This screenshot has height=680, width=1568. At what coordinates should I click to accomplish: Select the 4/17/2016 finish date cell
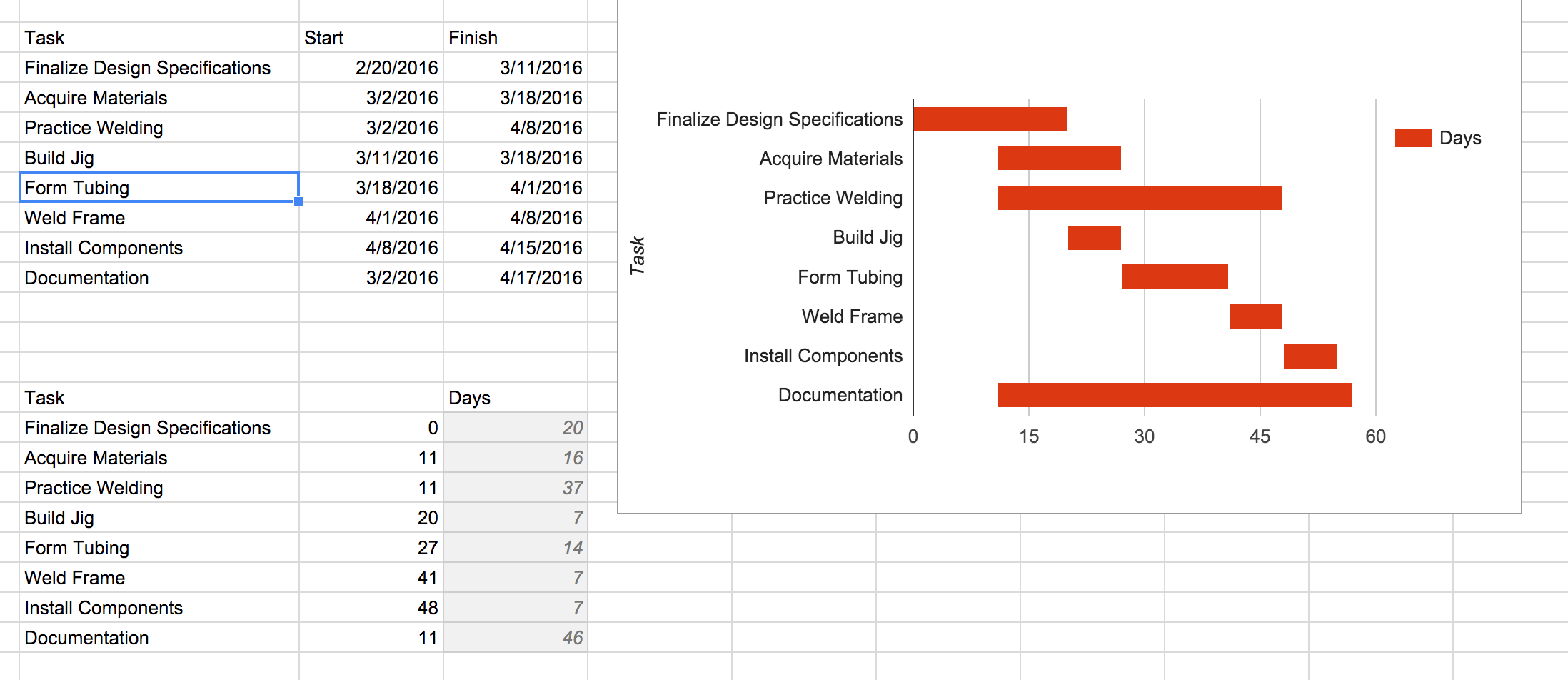515,278
